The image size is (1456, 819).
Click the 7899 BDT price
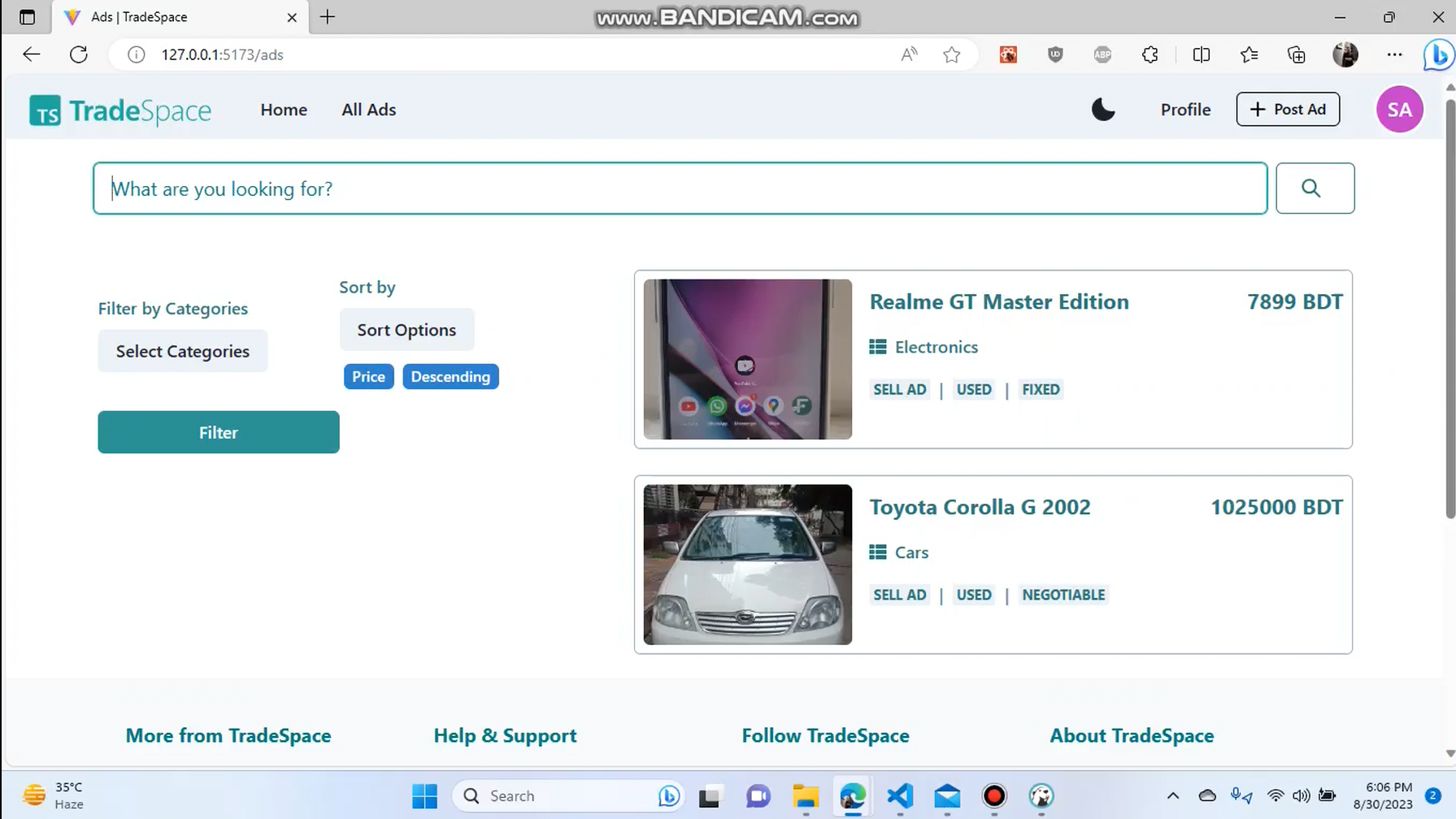(1294, 301)
